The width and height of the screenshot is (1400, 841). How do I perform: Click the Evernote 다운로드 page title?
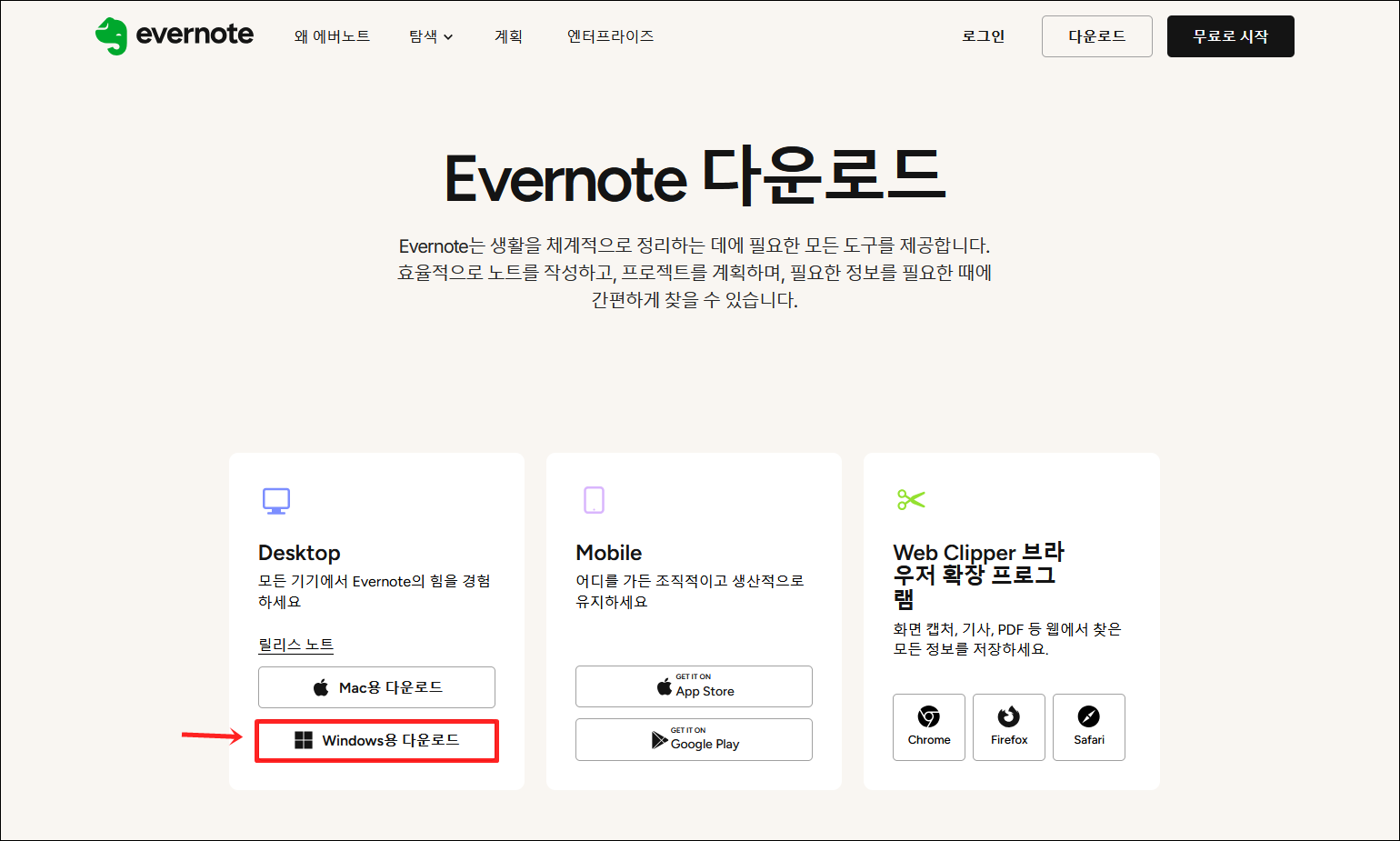[x=695, y=177]
